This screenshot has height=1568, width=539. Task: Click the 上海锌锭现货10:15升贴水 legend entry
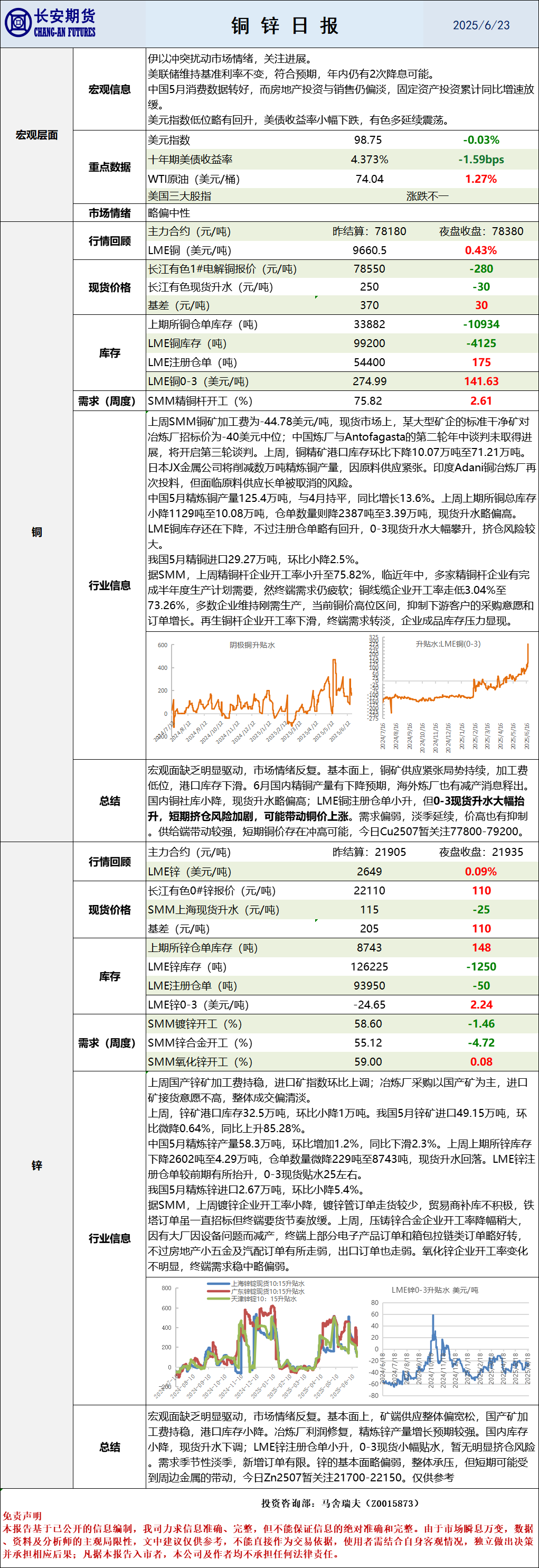tap(255, 1283)
